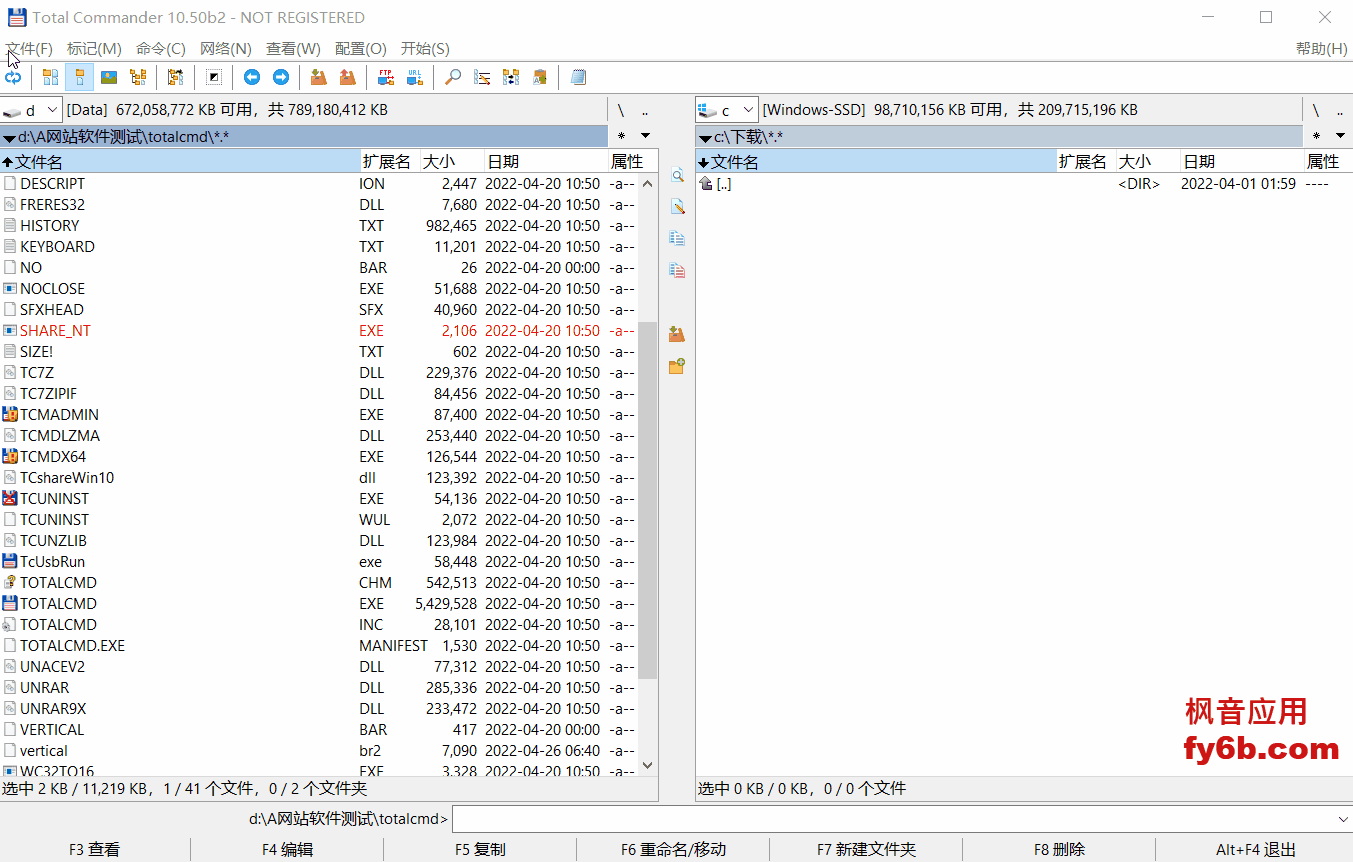Launch the notepad icon in toolbar

coord(578,77)
